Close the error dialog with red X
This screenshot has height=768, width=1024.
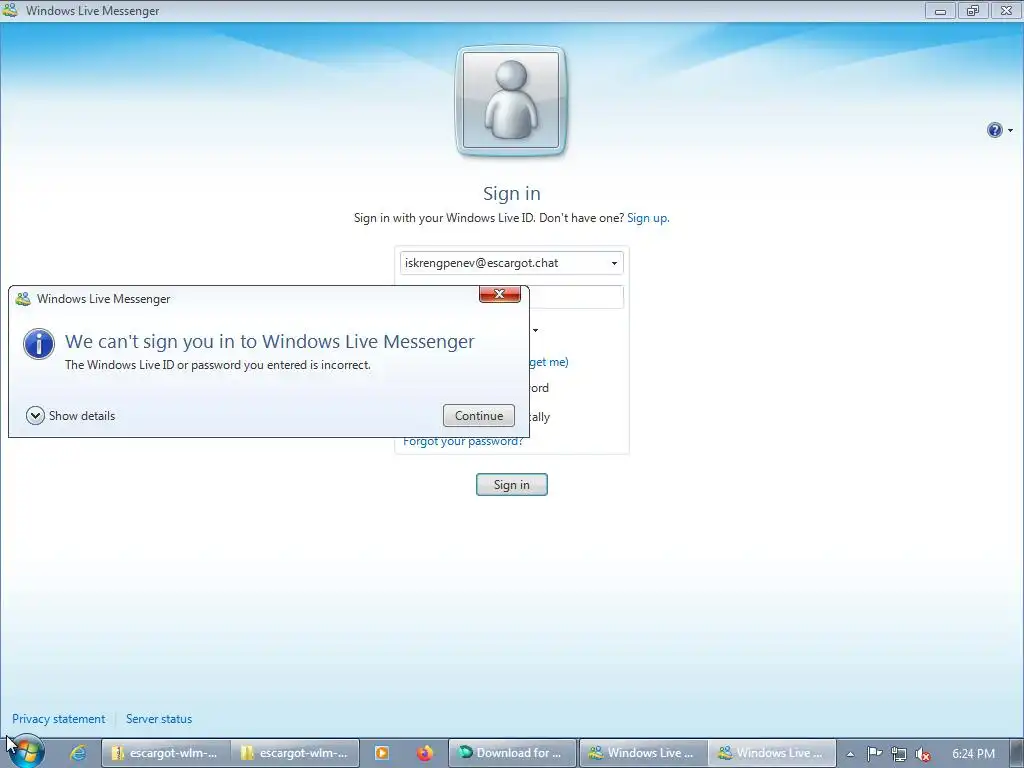point(500,294)
